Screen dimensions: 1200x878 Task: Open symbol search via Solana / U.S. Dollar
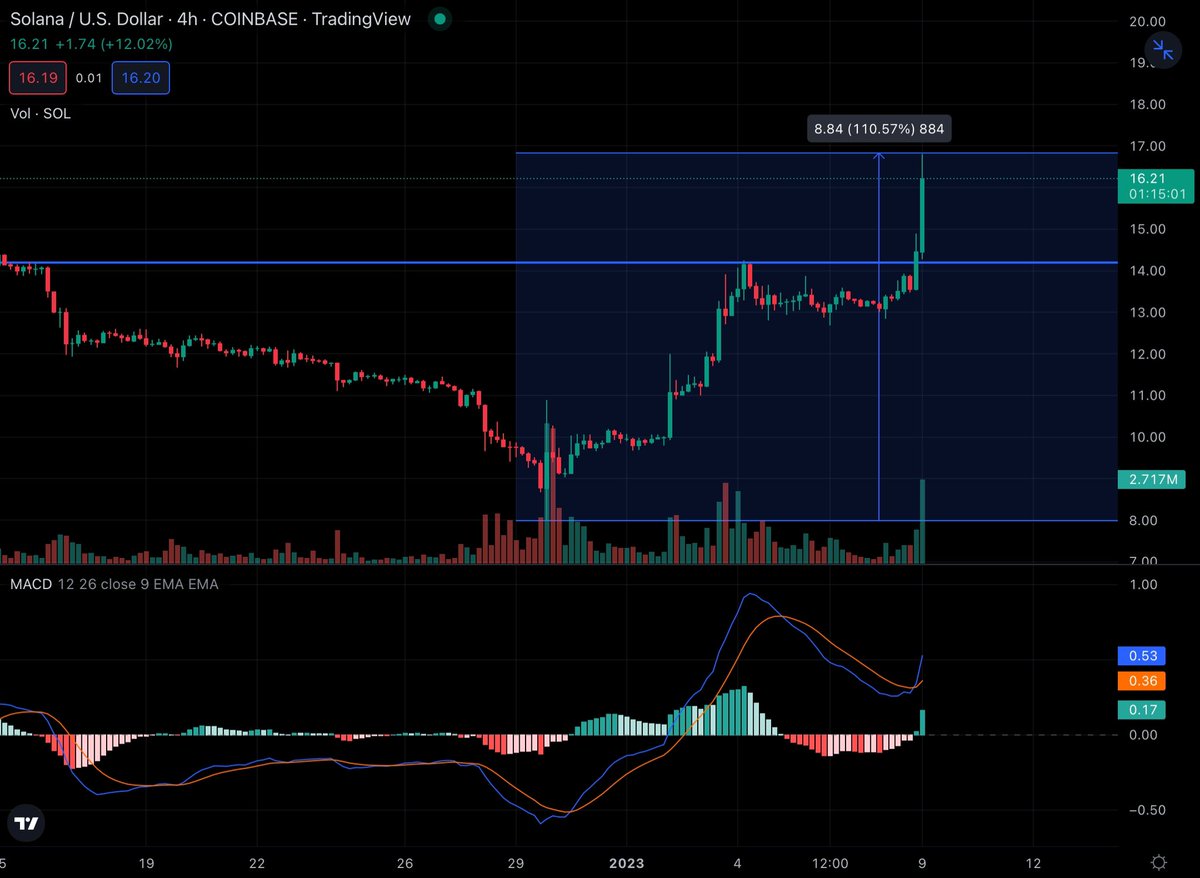90,19
